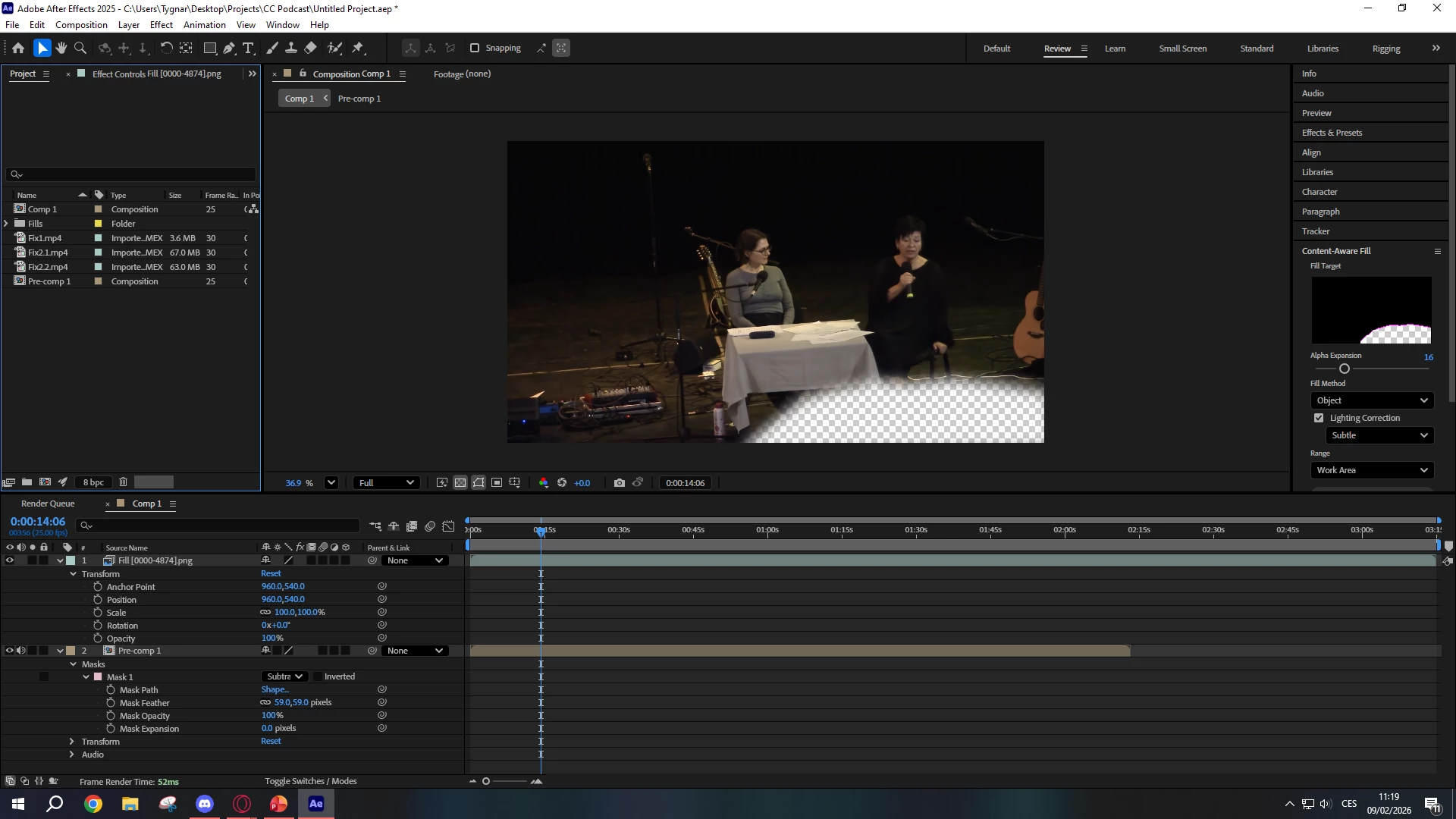Expand the Fills folder
Viewport: 1456px width, 819px height.
7,224
